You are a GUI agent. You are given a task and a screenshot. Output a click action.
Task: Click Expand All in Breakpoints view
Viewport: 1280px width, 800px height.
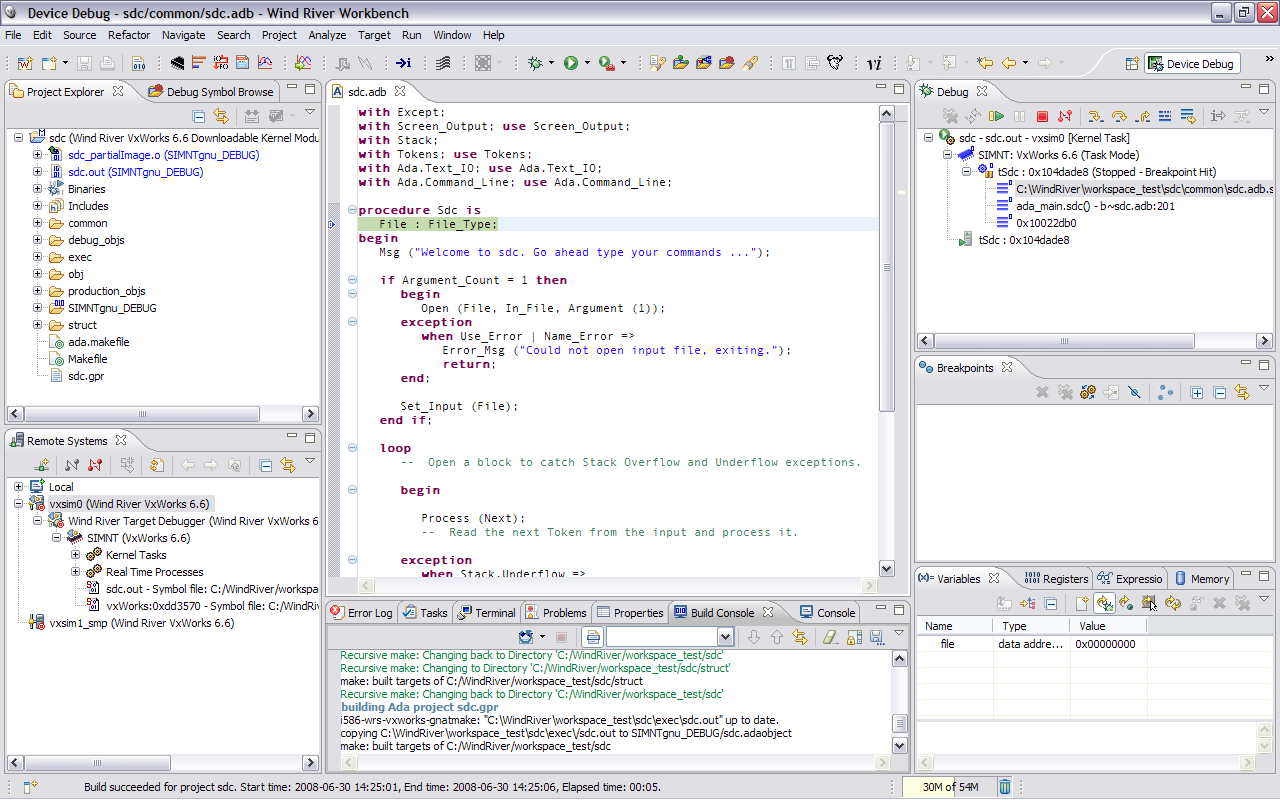click(x=1197, y=393)
